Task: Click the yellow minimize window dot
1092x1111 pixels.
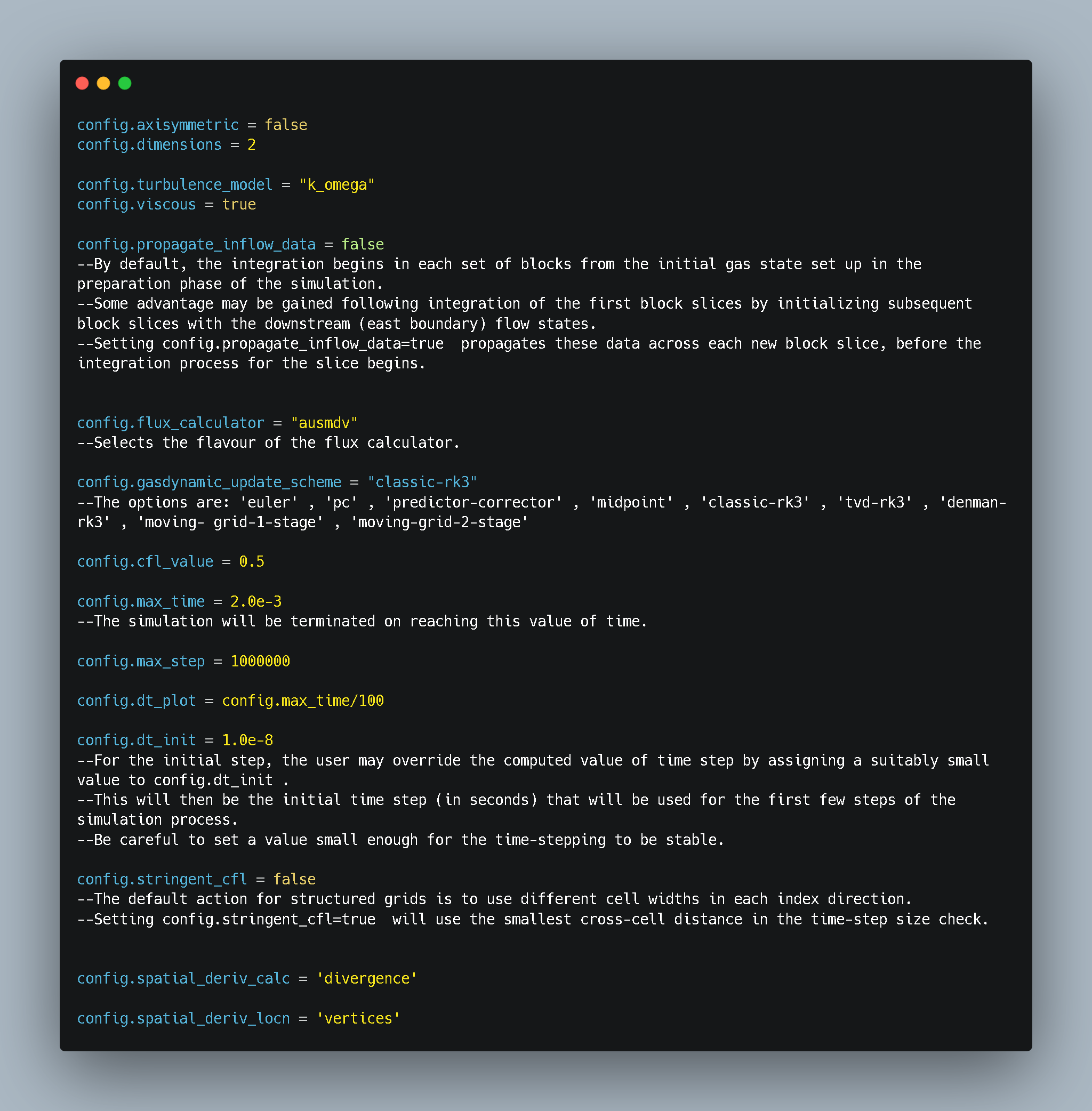Action: (103, 83)
